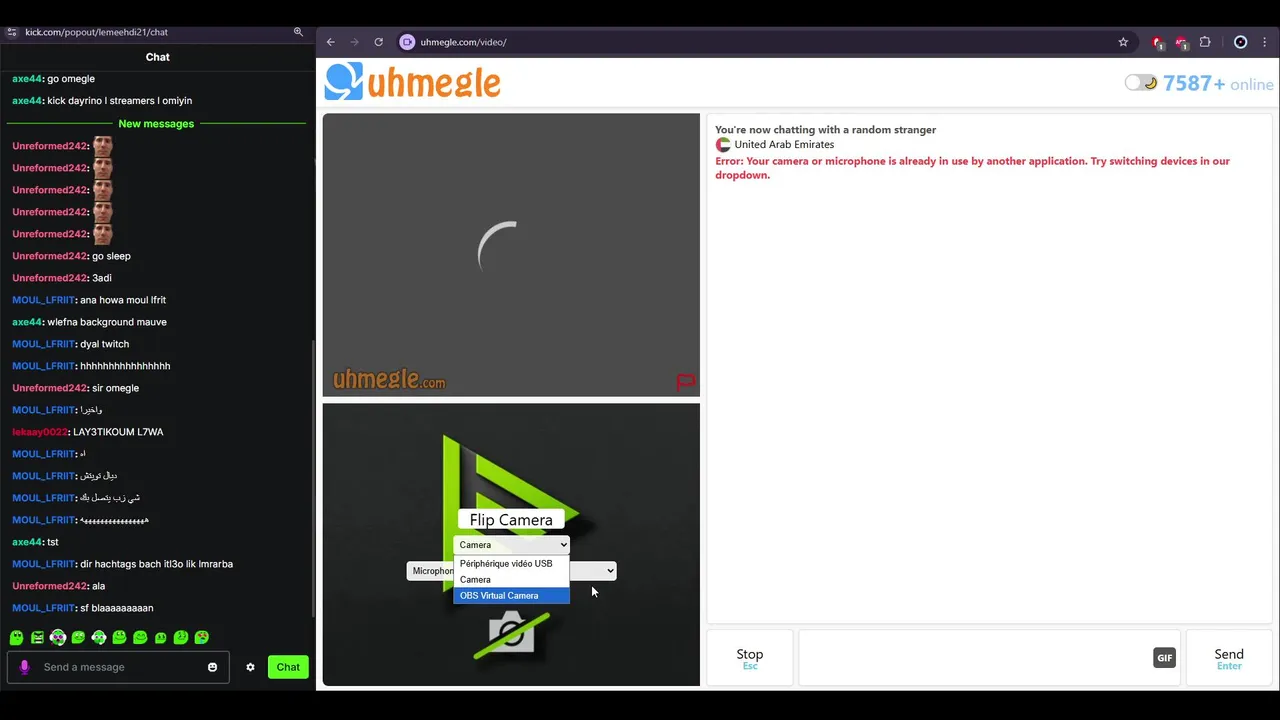Open the GIF picker in Uhmegle chat
This screenshot has width=1280, height=720.
click(x=1164, y=657)
